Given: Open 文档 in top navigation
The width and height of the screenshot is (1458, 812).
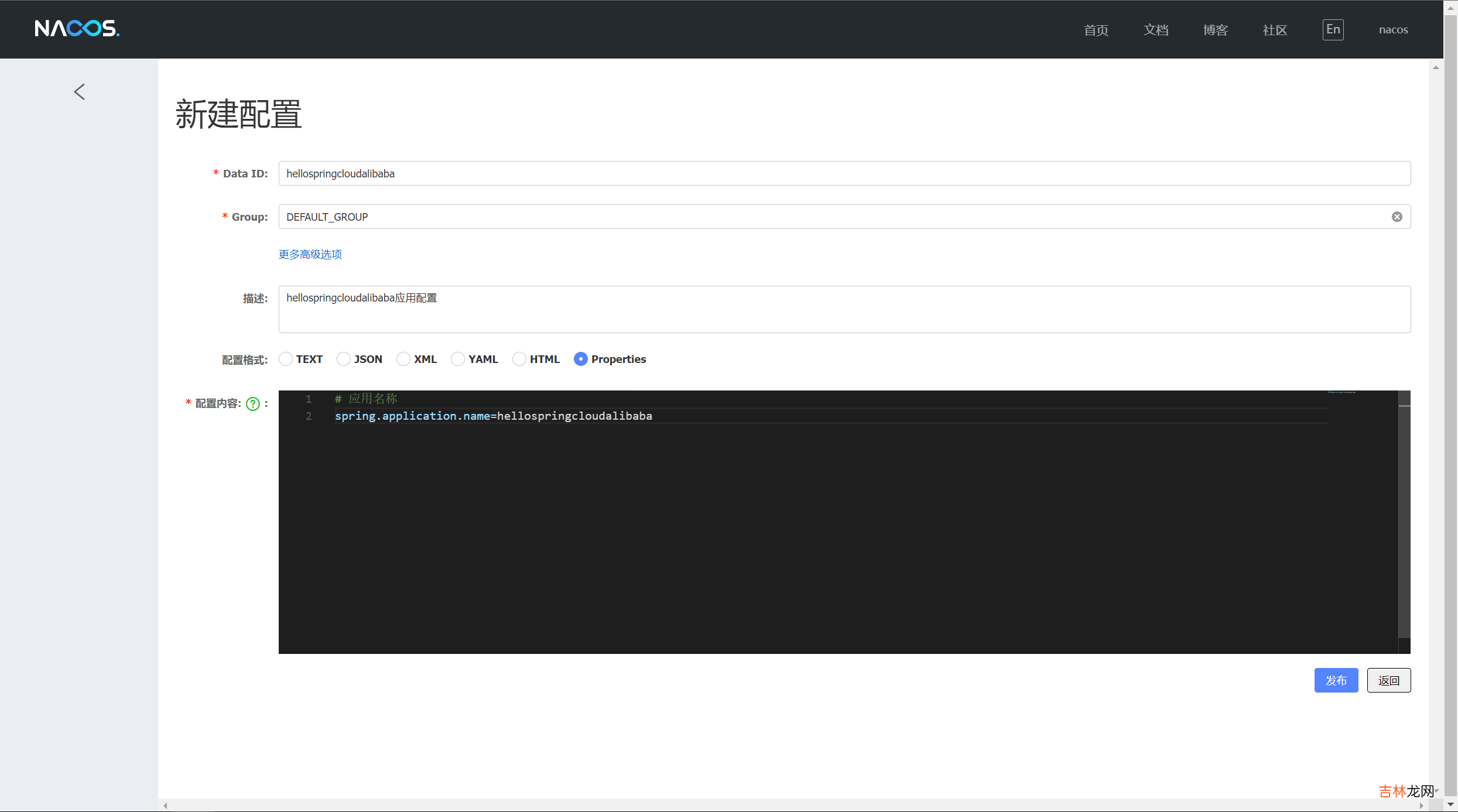Looking at the screenshot, I should point(1155,30).
